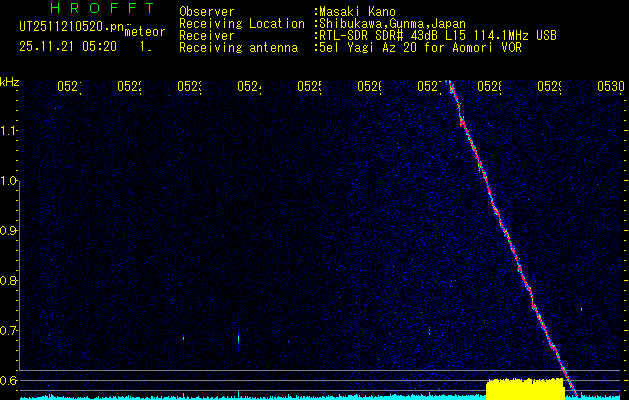
Task: Click the 0.8 kHz frequency tick
Action: [9, 281]
